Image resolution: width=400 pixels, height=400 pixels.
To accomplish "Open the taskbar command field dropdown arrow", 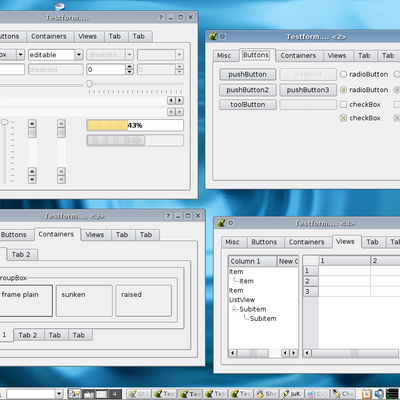I will click(x=59, y=394).
